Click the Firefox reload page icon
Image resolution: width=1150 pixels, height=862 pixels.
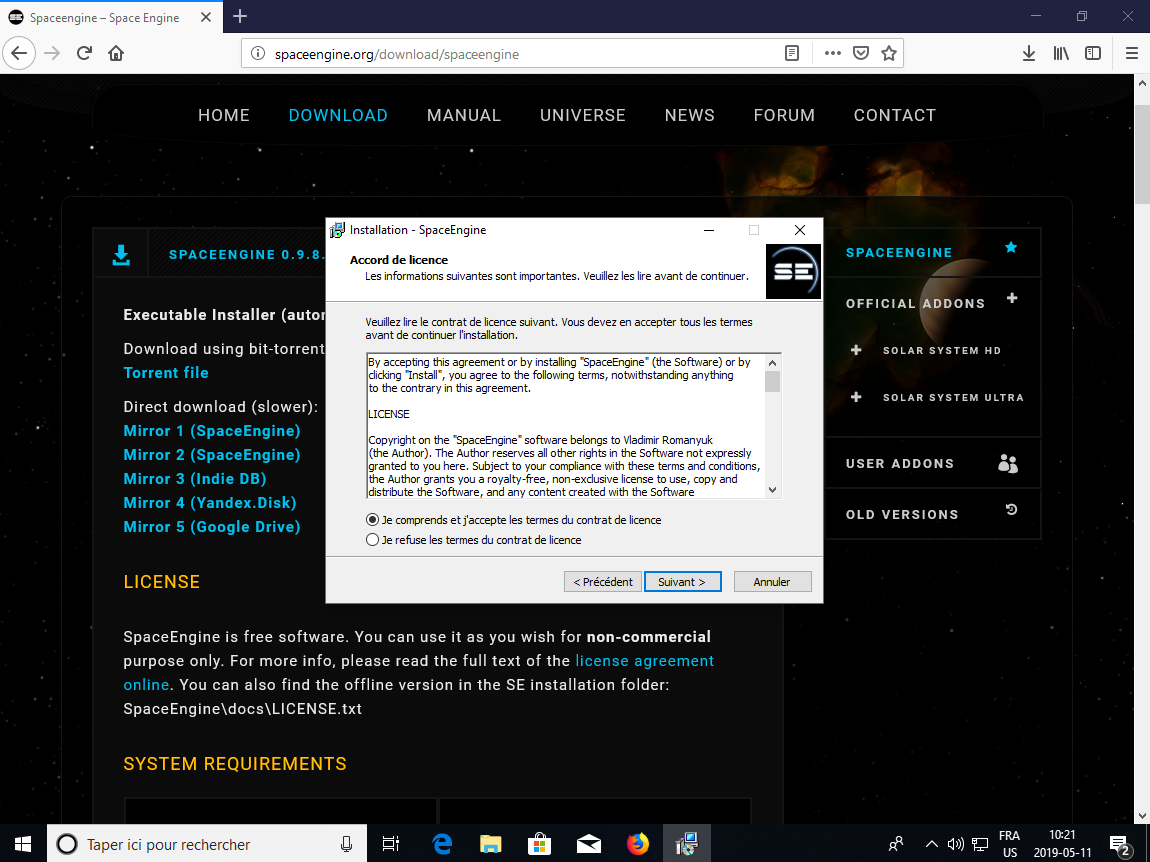tap(84, 53)
